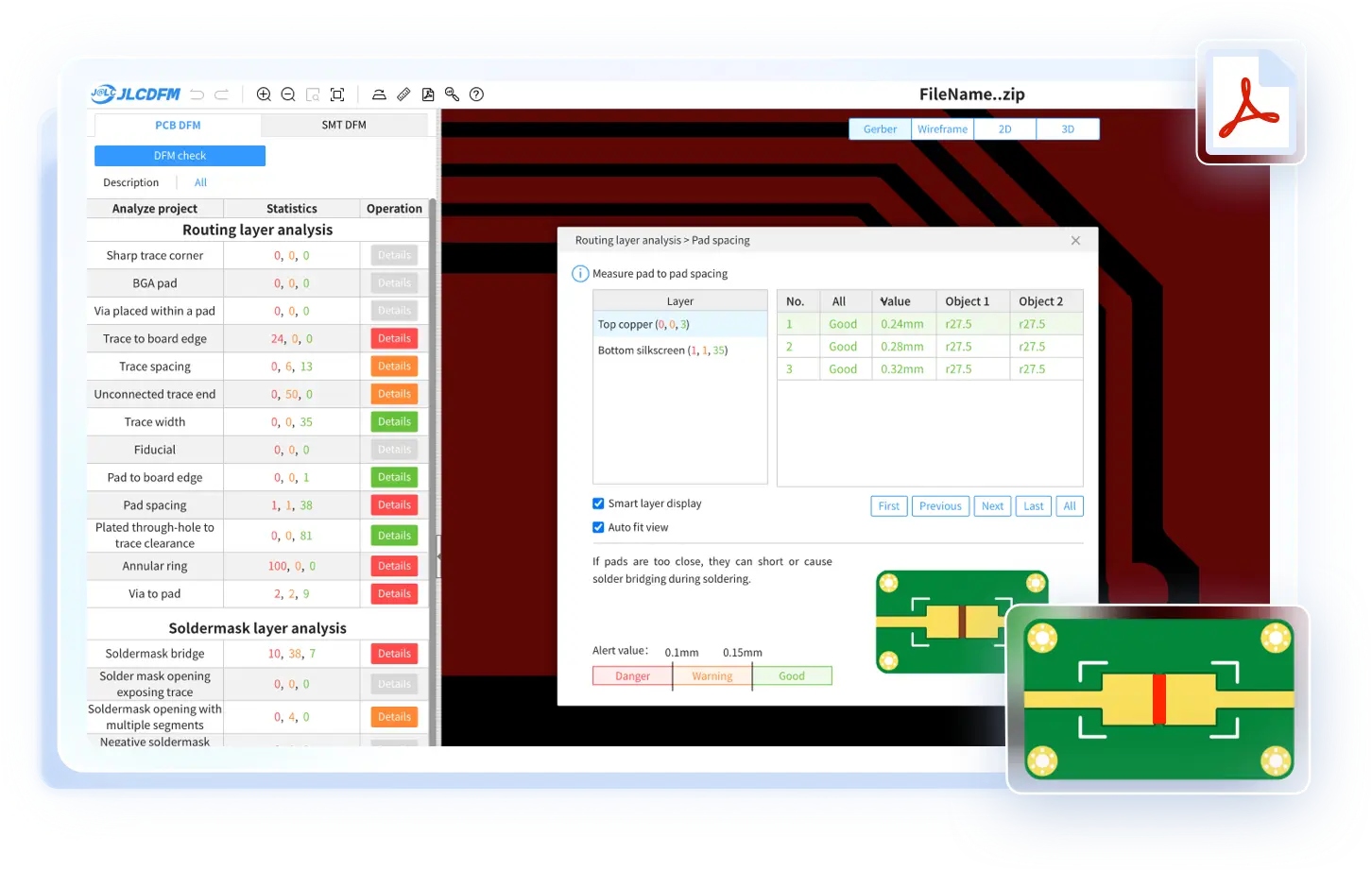This screenshot has height=871, width=1372.
Task: Click the large PDF file icon
Action: (x=1250, y=102)
